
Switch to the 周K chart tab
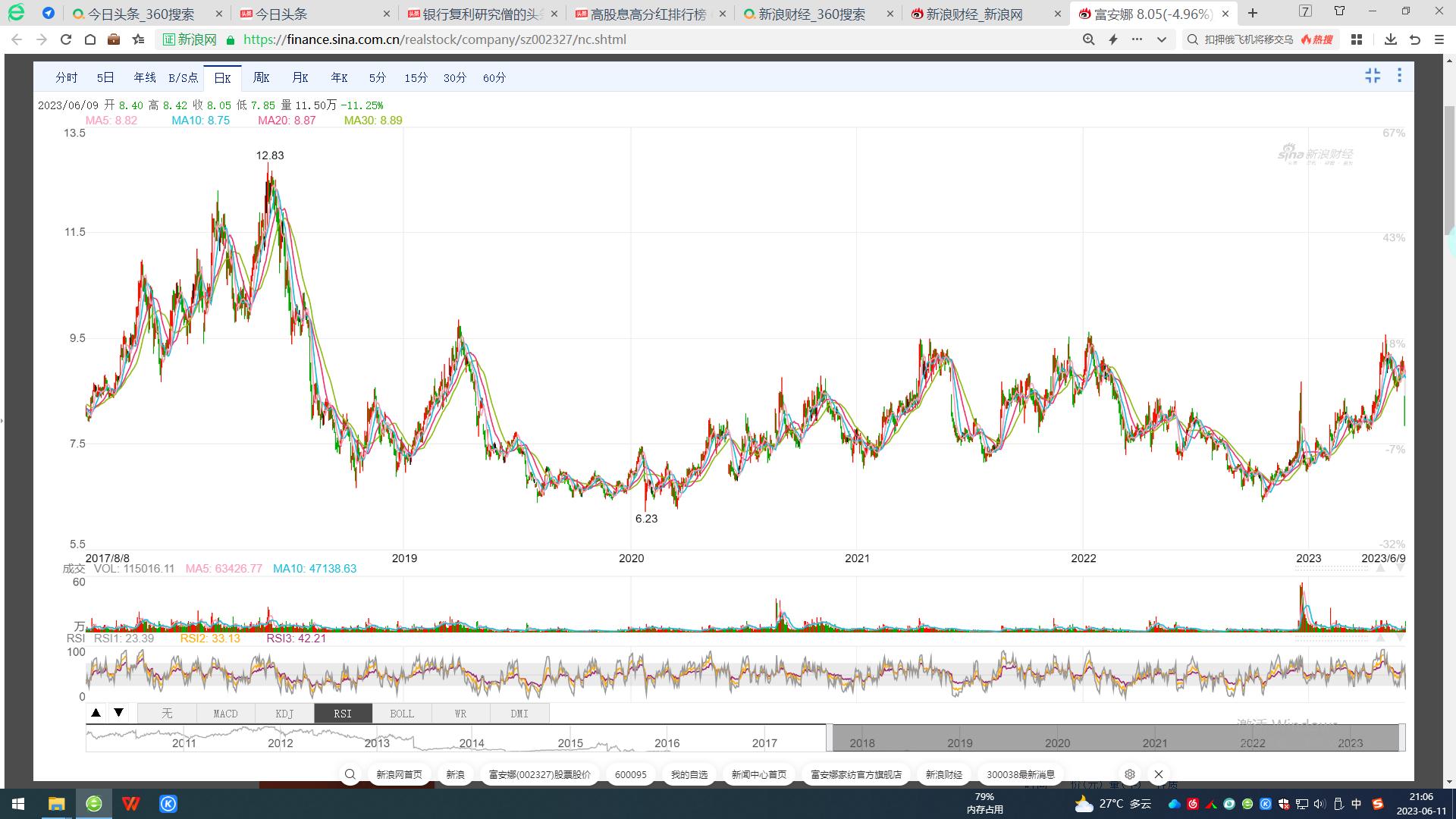point(261,77)
